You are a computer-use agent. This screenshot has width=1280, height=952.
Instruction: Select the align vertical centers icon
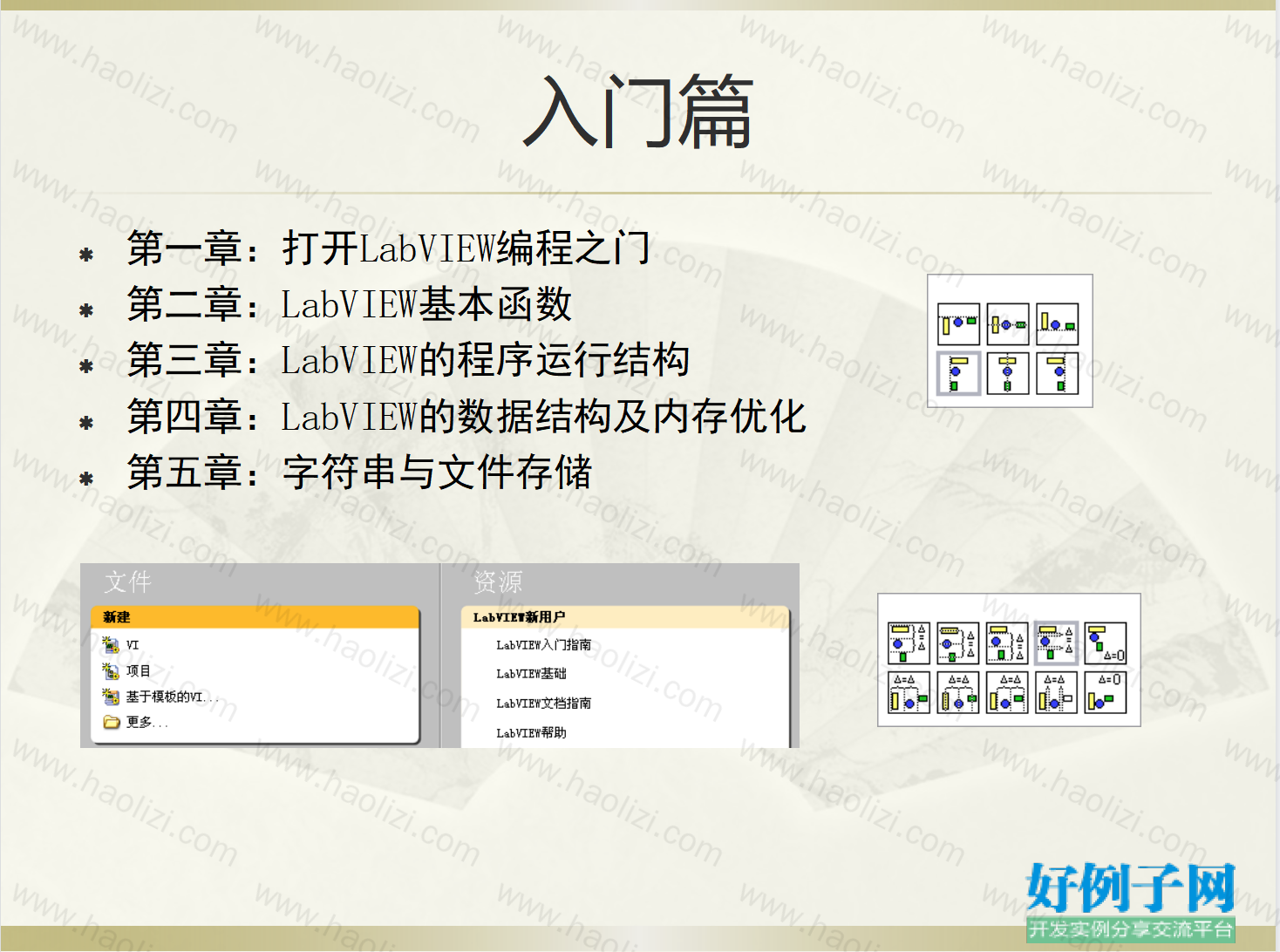pyautogui.click(x=1008, y=324)
